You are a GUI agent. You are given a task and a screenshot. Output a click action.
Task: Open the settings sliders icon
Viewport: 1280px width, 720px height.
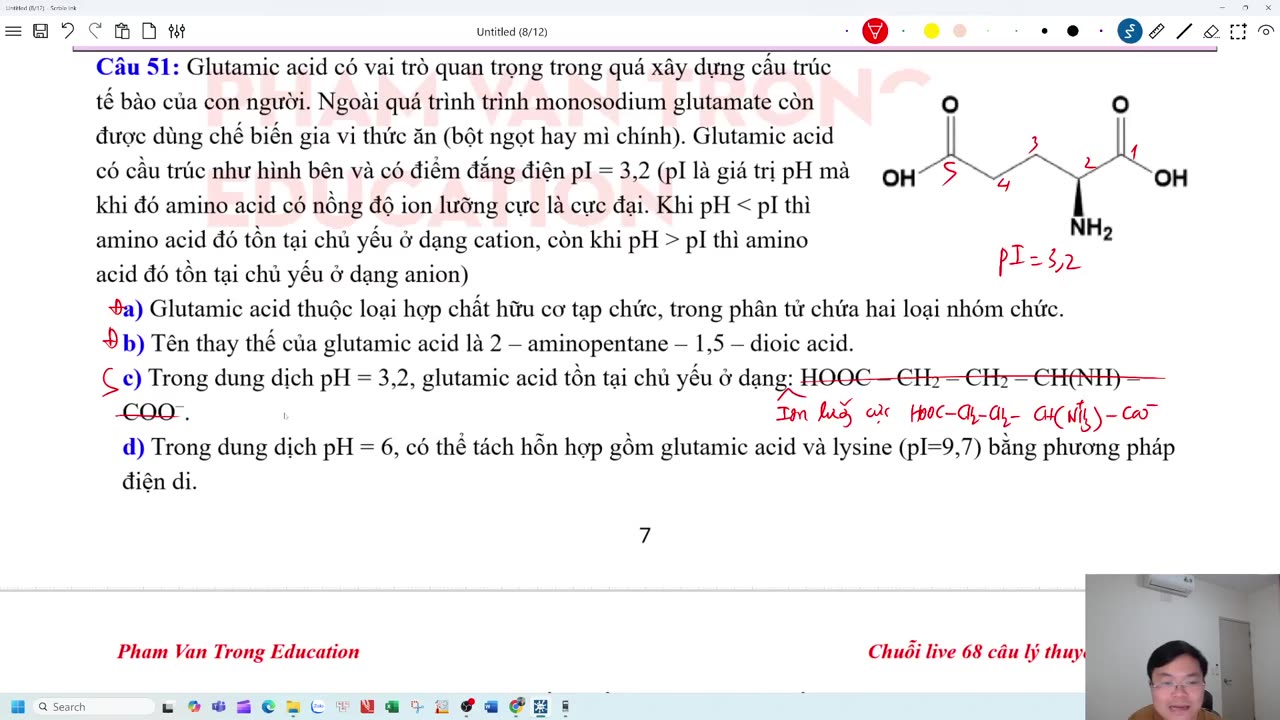(x=177, y=31)
